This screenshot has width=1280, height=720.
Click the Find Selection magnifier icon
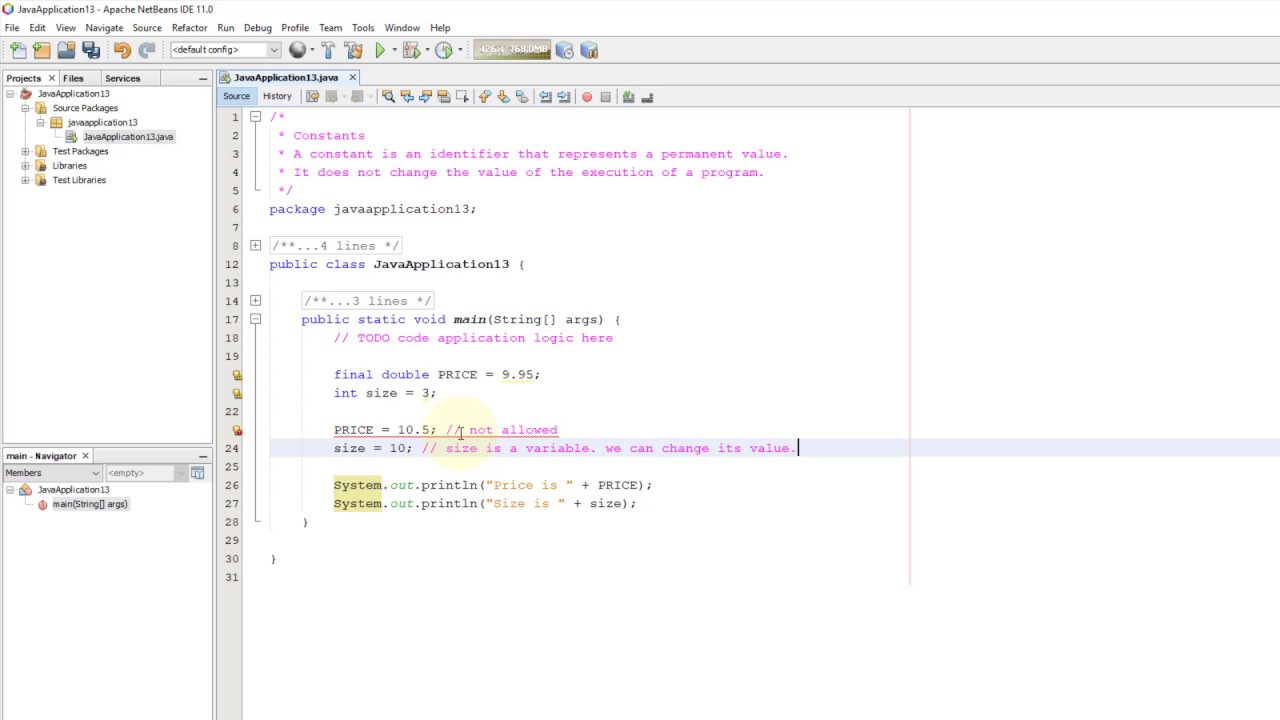click(388, 97)
